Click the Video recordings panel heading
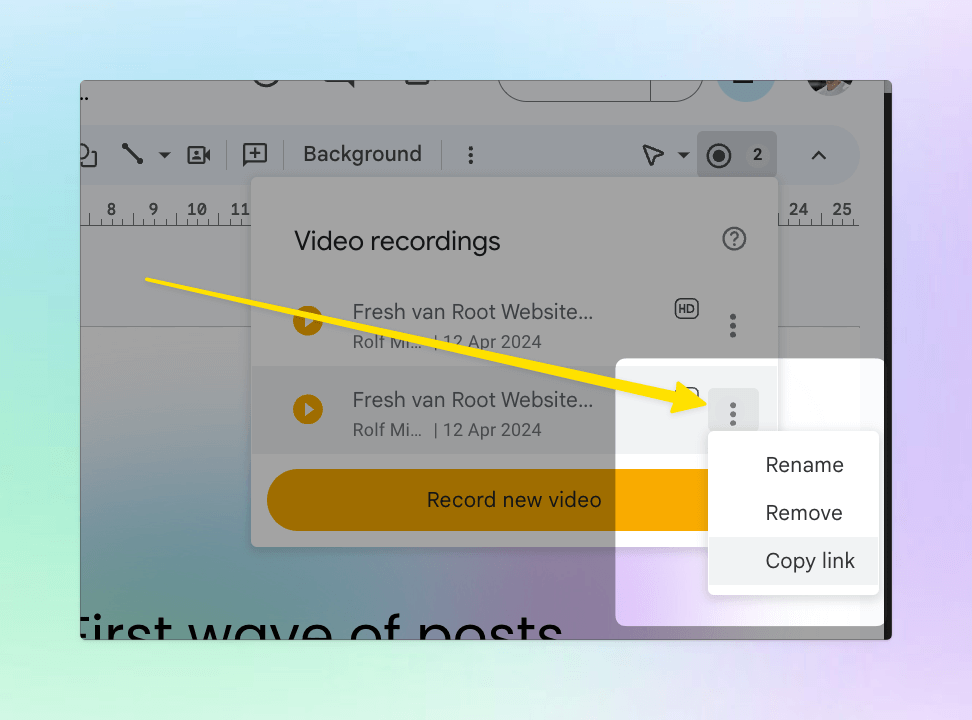 (x=397, y=241)
